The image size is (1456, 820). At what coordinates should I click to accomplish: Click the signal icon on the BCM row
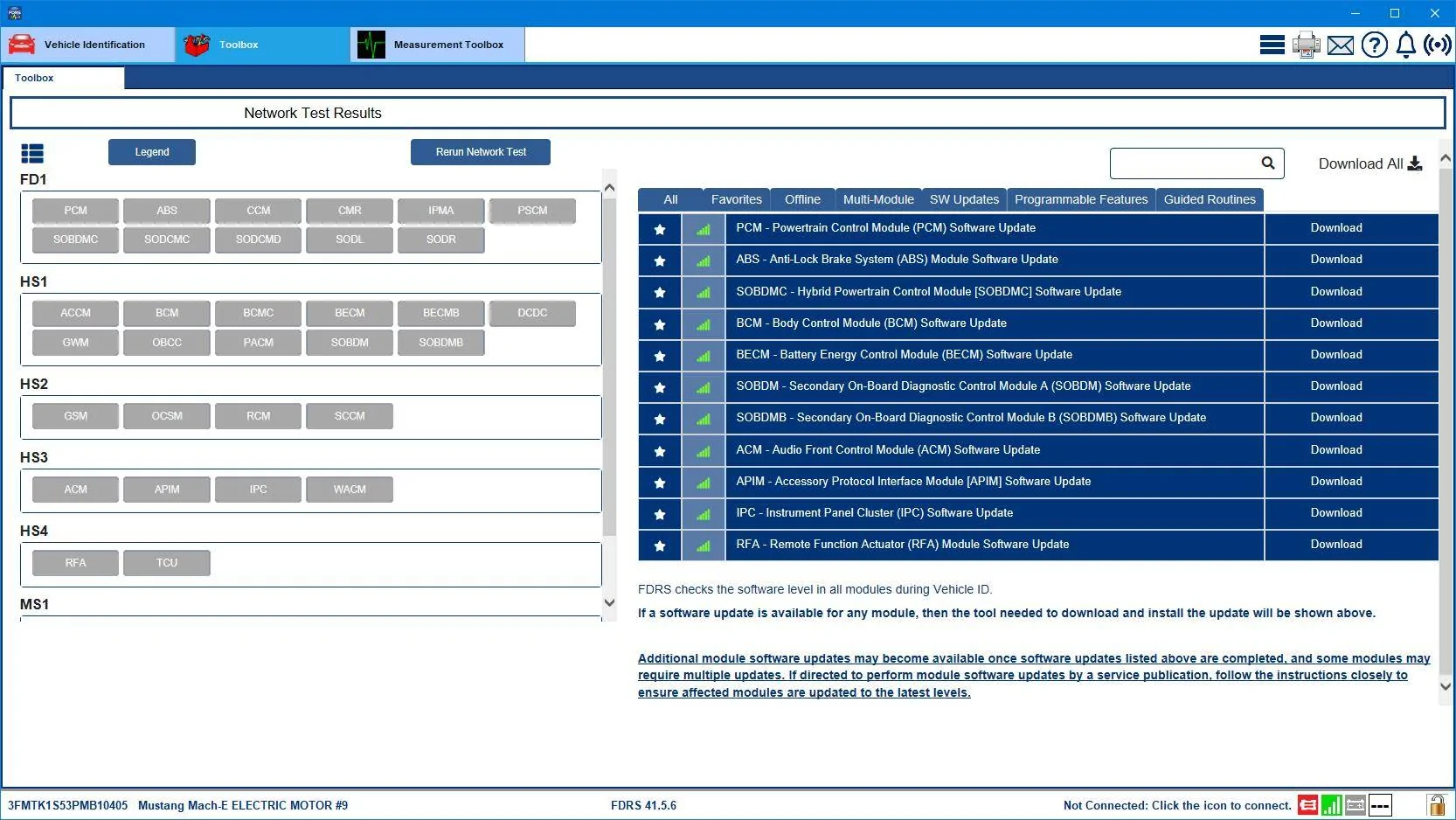704,324
